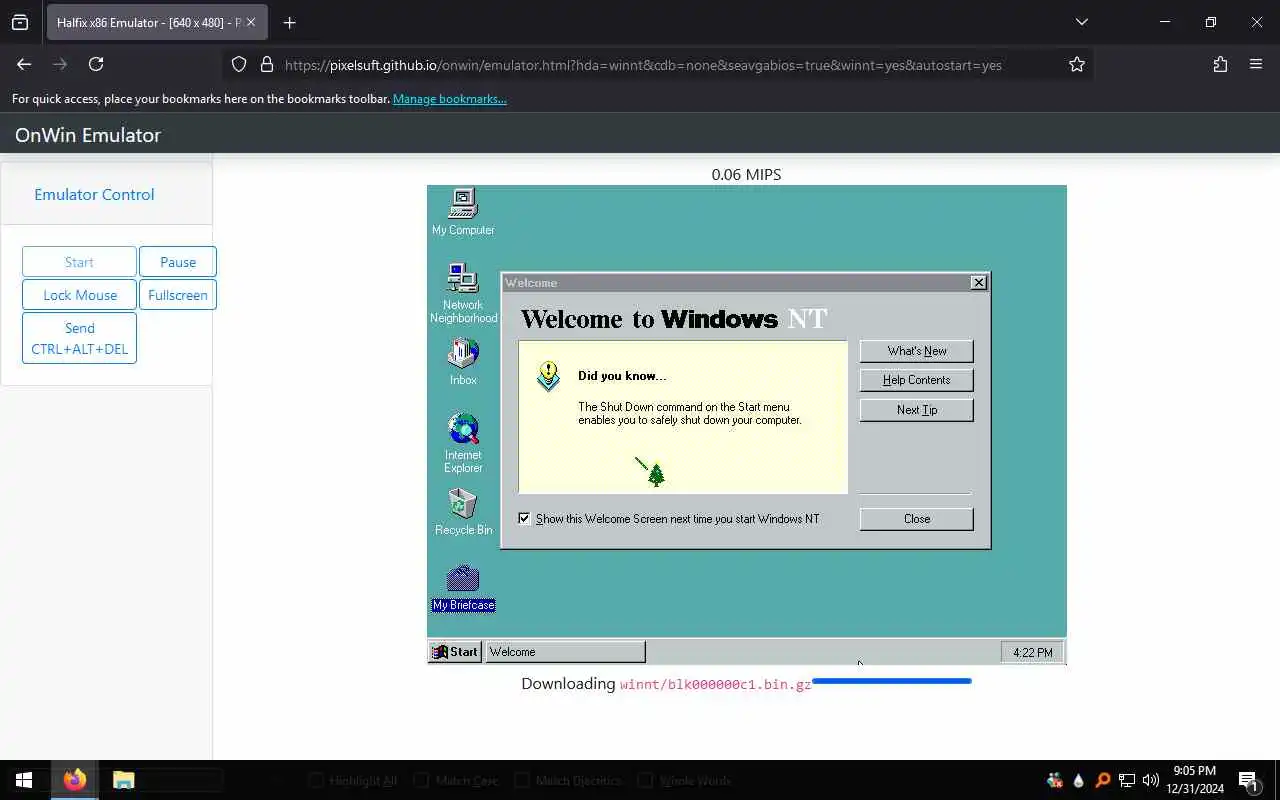Screen dimensions: 1280x800
Task: Click the Lock Mouse button
Action: [x=79, y=295]
